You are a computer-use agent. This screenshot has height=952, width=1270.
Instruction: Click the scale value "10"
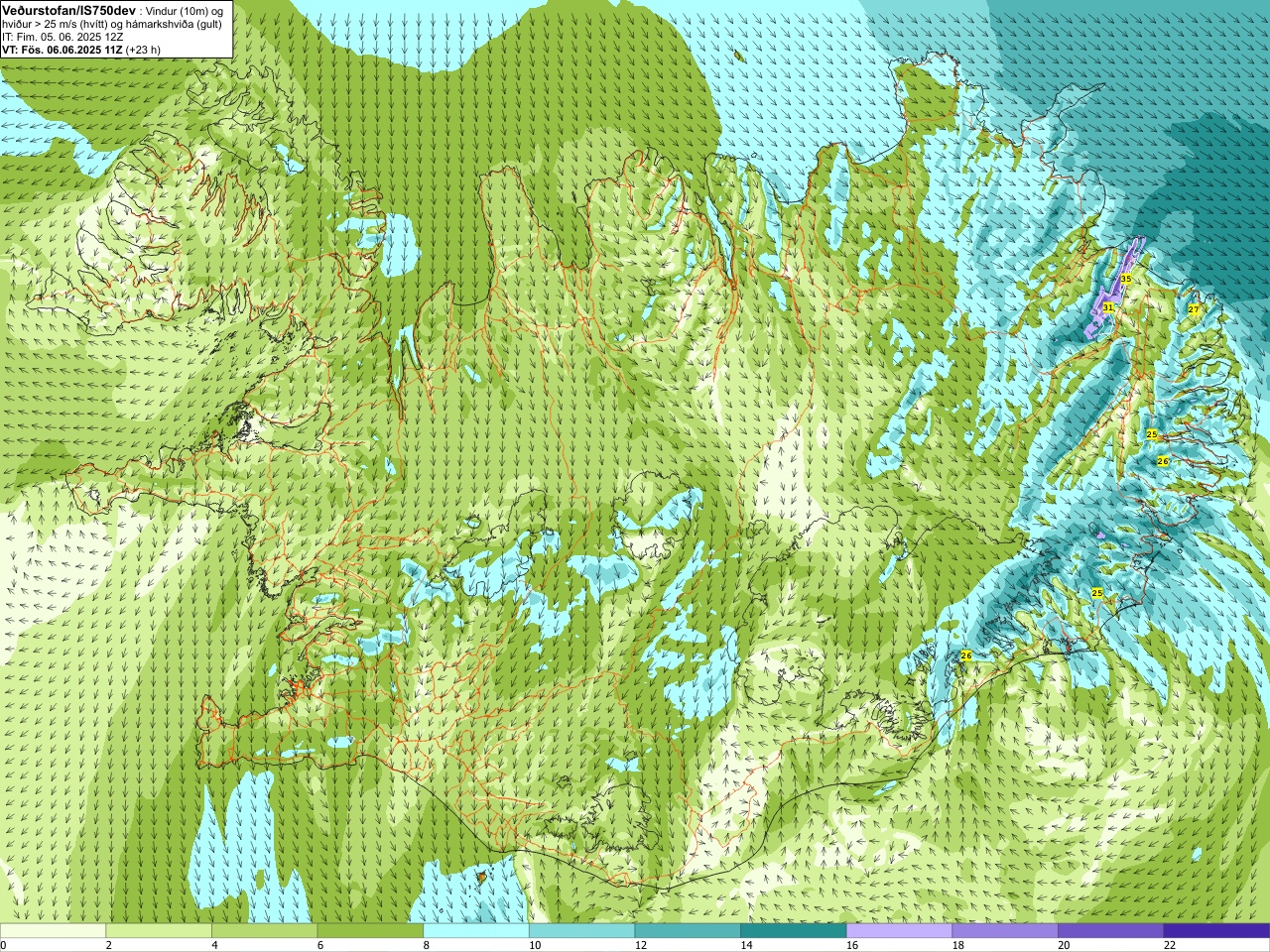point(535,946)
